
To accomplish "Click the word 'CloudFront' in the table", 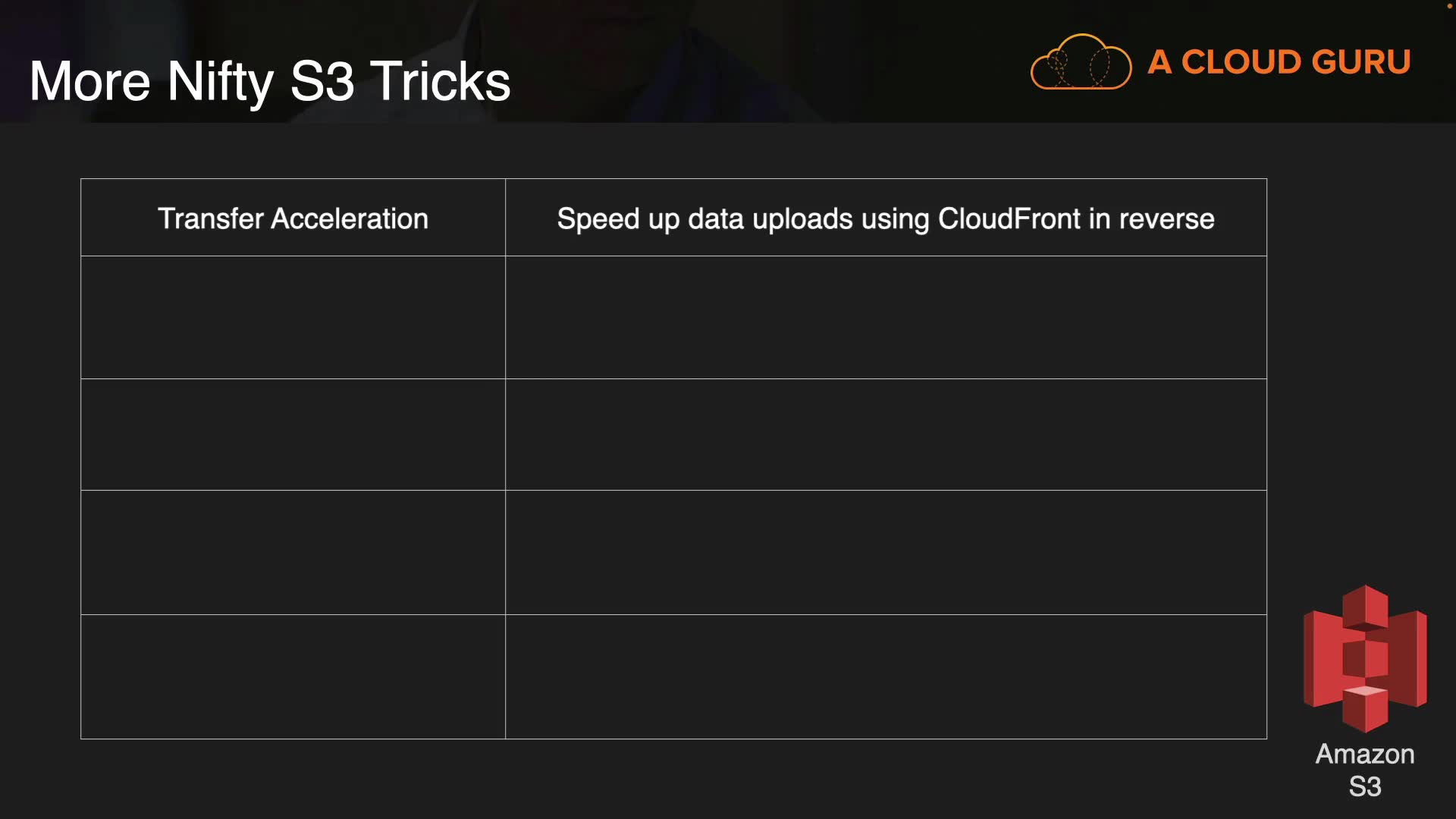I will pyautogui.click(x=1009, y=218).
